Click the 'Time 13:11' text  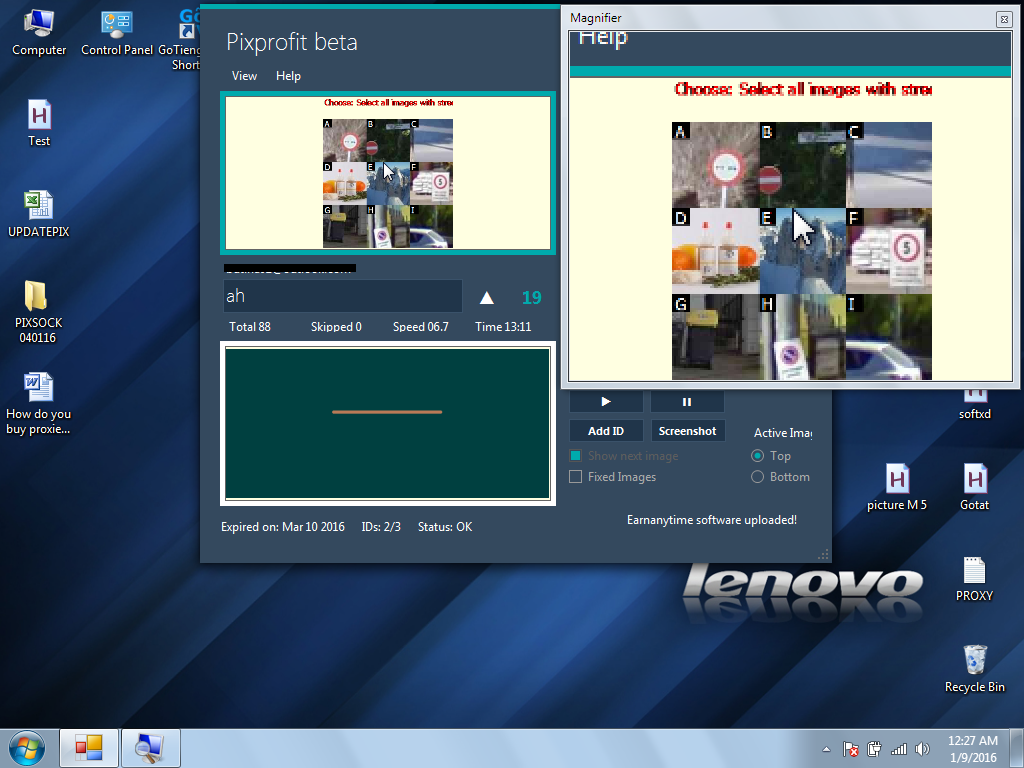(503, 327)
